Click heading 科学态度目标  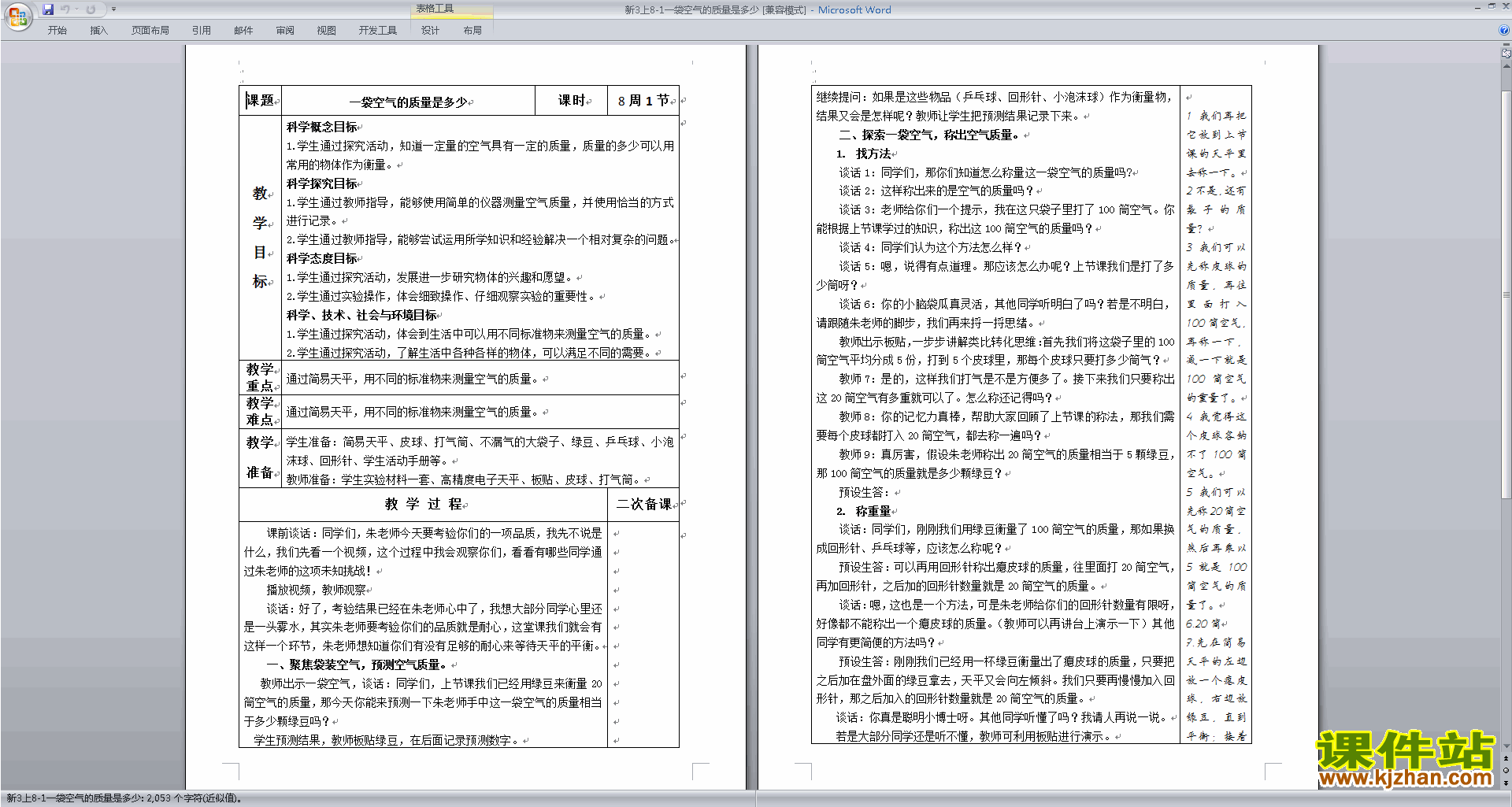click(x=321, y=258)
